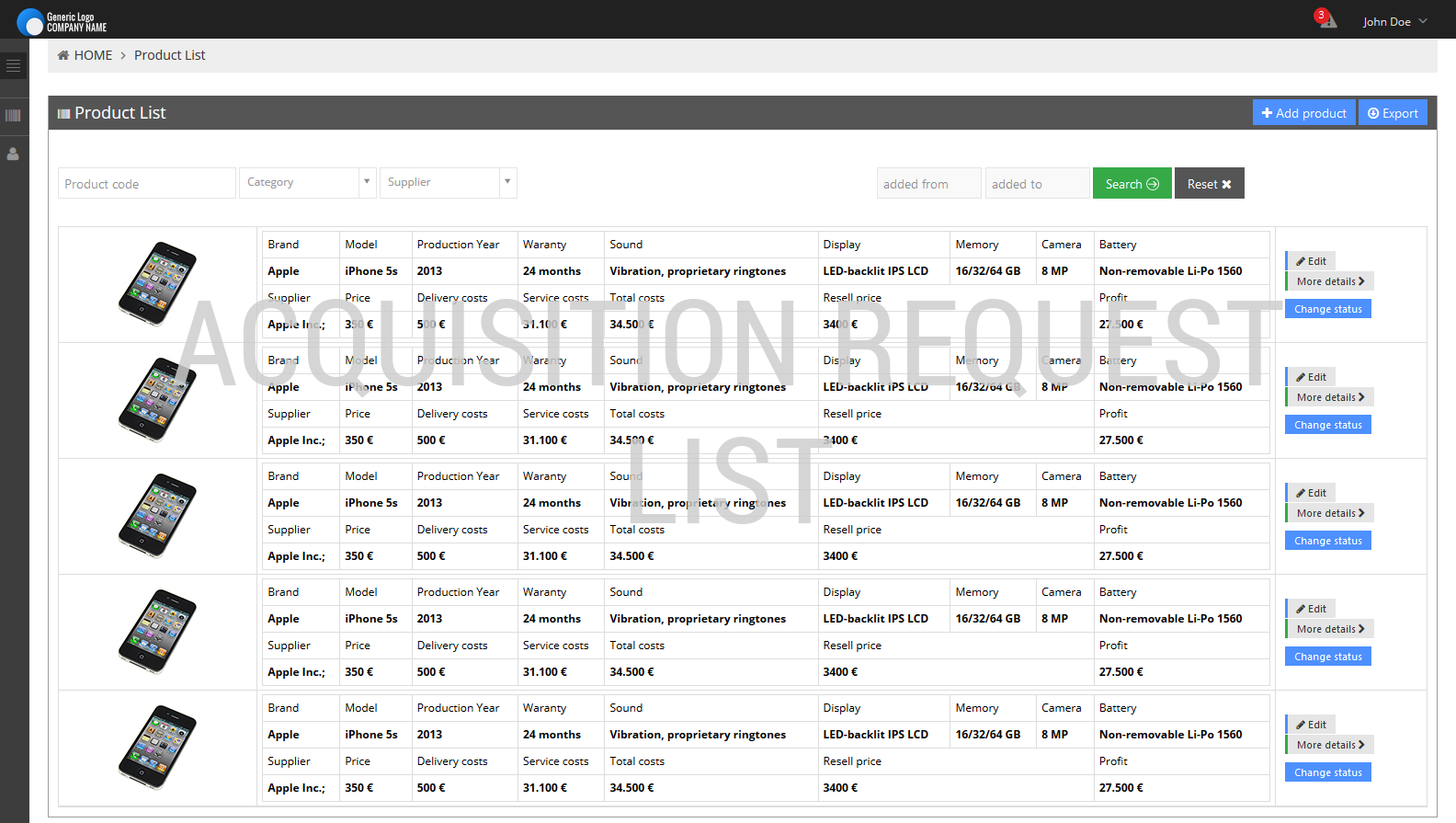Viewport: 1456px width, 823px height.
Task: Click Change status for third product
Action: tap(1328, 541)
